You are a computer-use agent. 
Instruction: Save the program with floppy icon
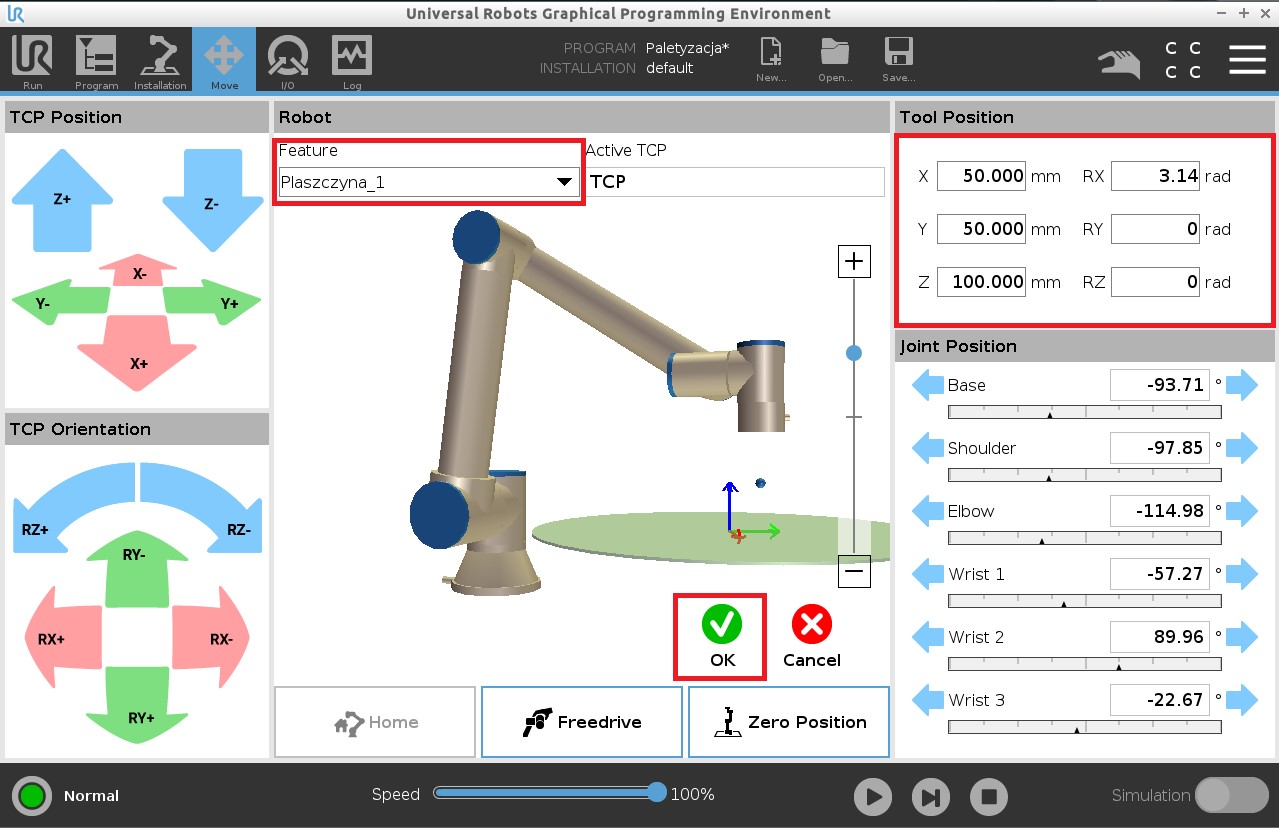(x=899, y=60)
